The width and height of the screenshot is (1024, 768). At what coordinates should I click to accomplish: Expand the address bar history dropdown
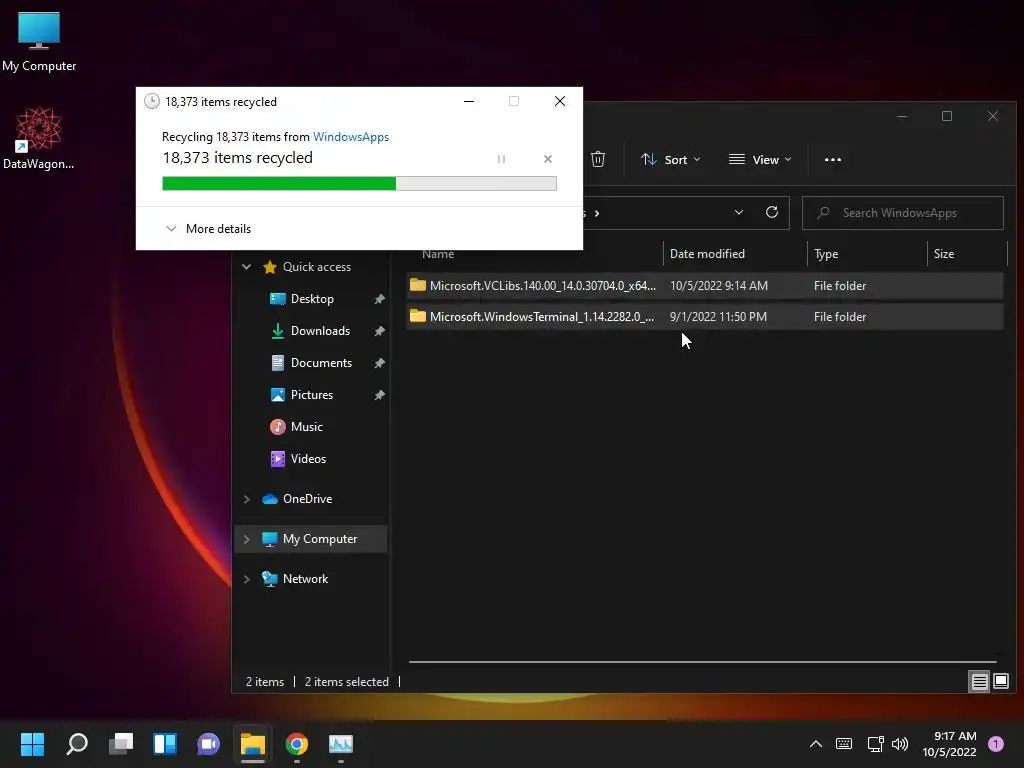[739, 212]
